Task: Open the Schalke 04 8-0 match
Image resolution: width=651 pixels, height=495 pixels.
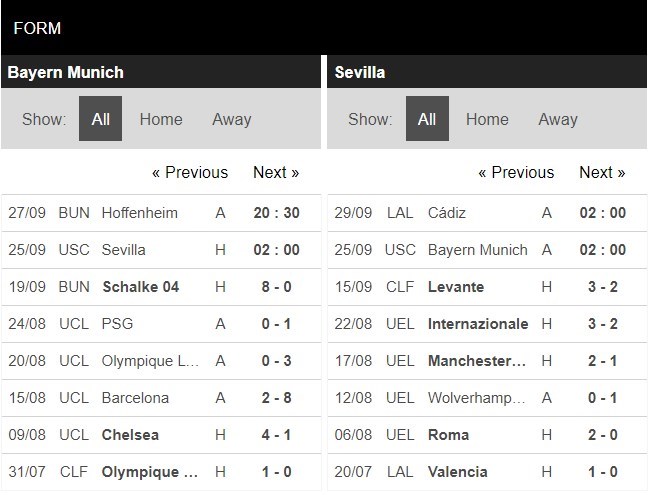Action: 141,287
